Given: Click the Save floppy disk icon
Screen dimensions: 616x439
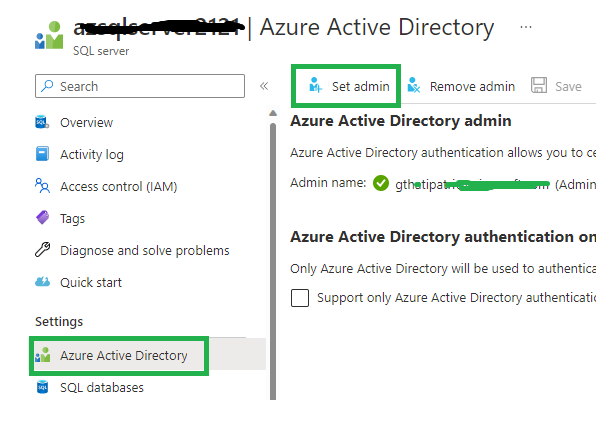Looking at the screenshot, I should click(539, 86).
